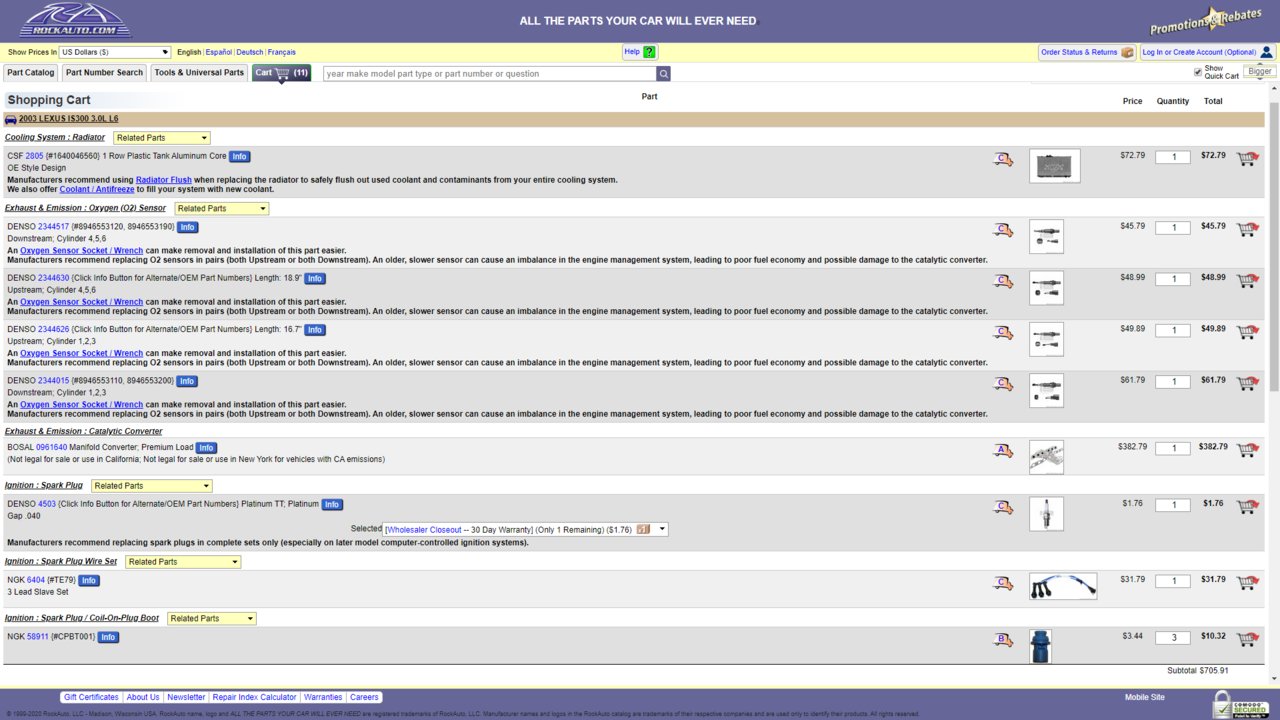Open the Mobile Site link
1280x720 pixels.
point(1145,698)
